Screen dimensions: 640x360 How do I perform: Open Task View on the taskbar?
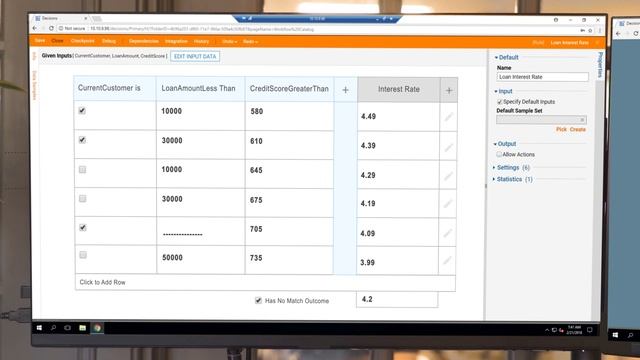pos(67,328)
